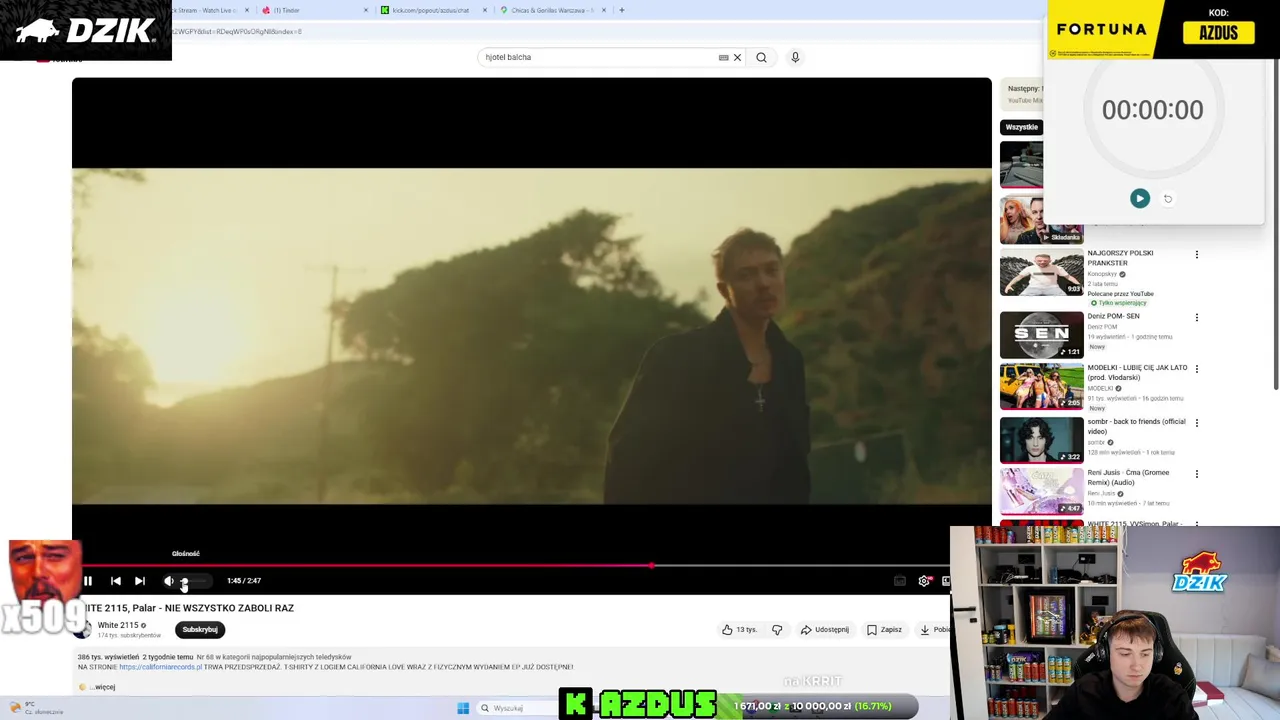Open Reni Jusis - Ćma remix thumbnail
The image size is (1280, 720).
click(x=1041, y=490)
